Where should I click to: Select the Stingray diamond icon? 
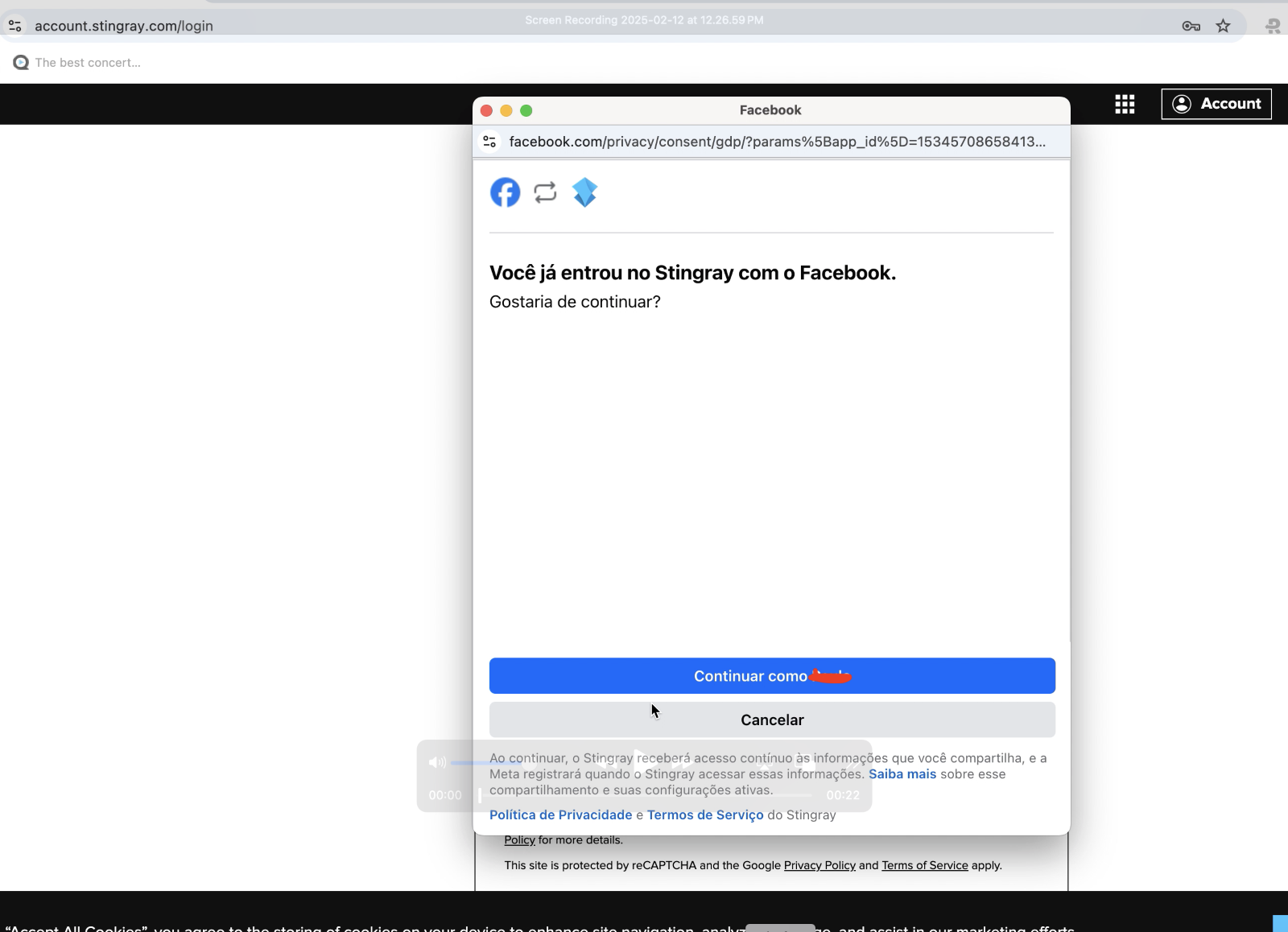click(x=584, y=192)
